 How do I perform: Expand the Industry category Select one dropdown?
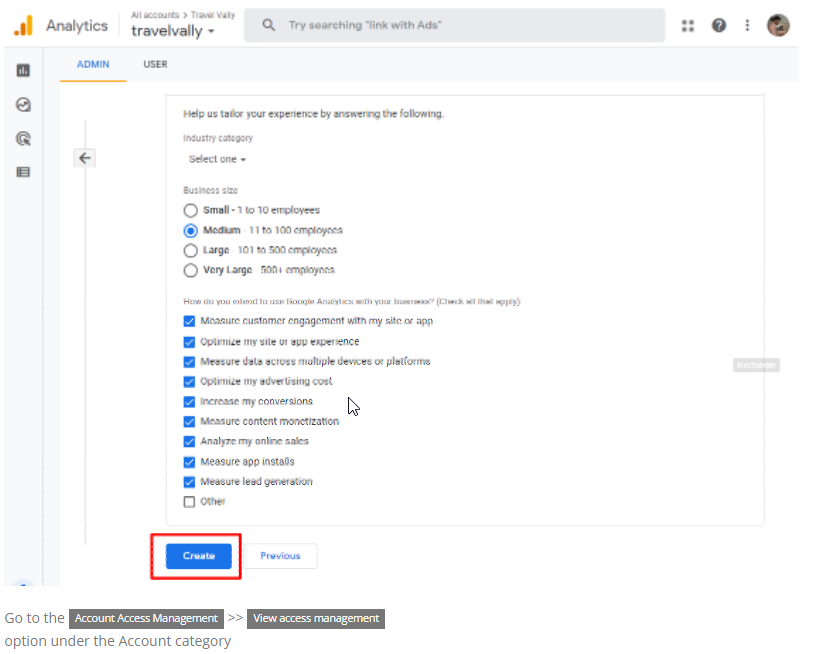[217, 159]
